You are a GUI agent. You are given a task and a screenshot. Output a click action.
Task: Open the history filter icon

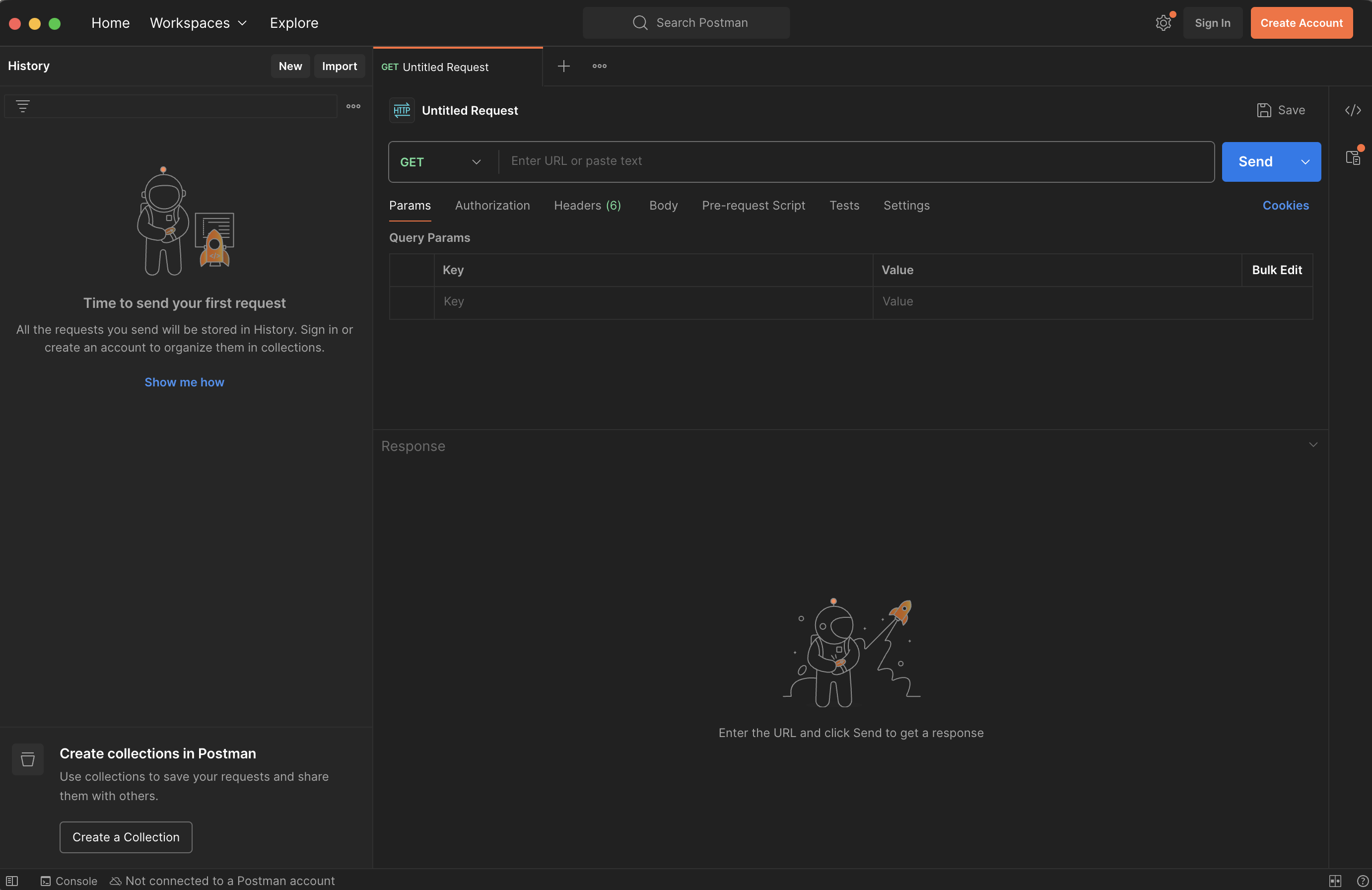pyautogui.click(x=23, y=106)
